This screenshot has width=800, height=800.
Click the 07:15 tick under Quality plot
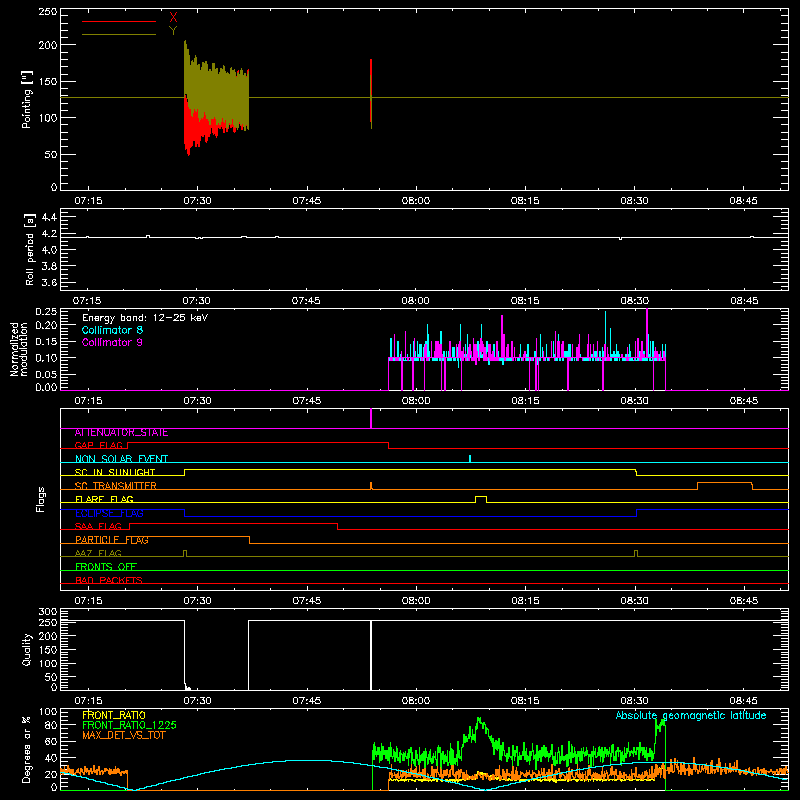(x=88, y=701)
